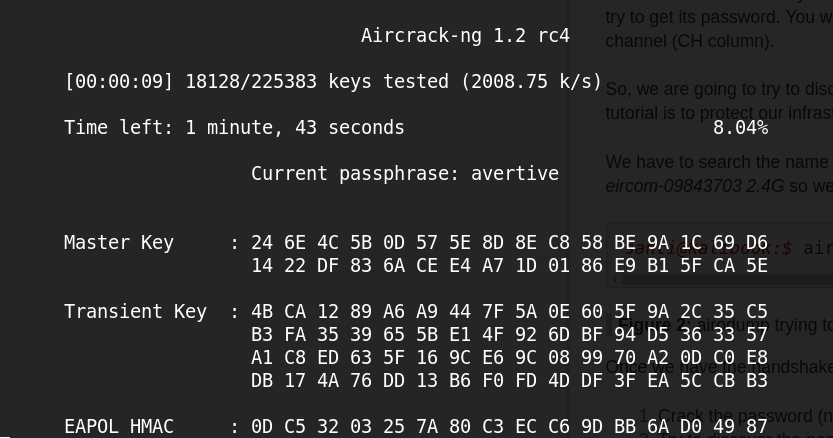Click Transient Key row starting with A1 C8
The width and height of the screenshot is (833, 438).
point(509,358)
